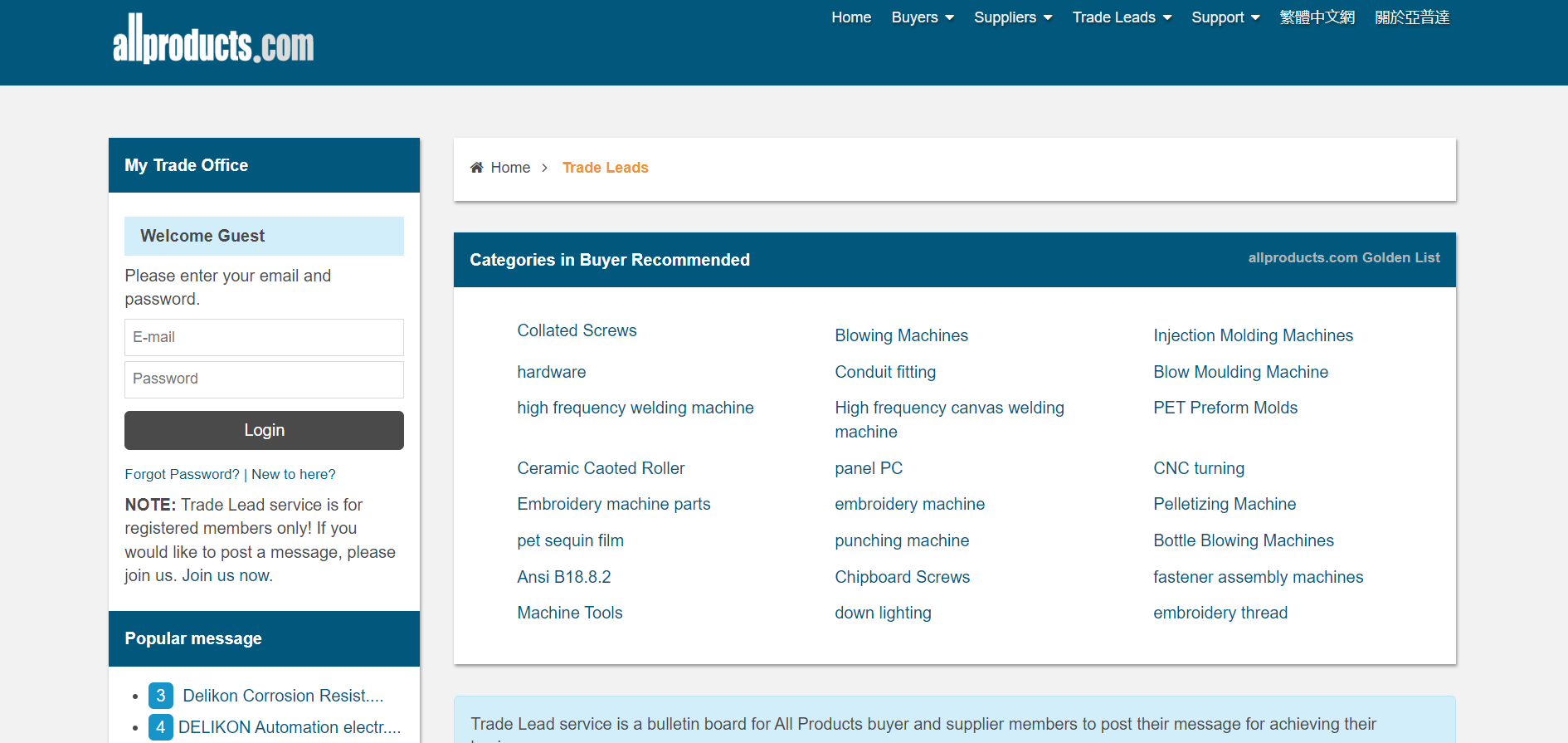Expand the Support dropdown menu
Image resolution: width=1568 pixels, height=743 pixels.
click(1225, 17)
